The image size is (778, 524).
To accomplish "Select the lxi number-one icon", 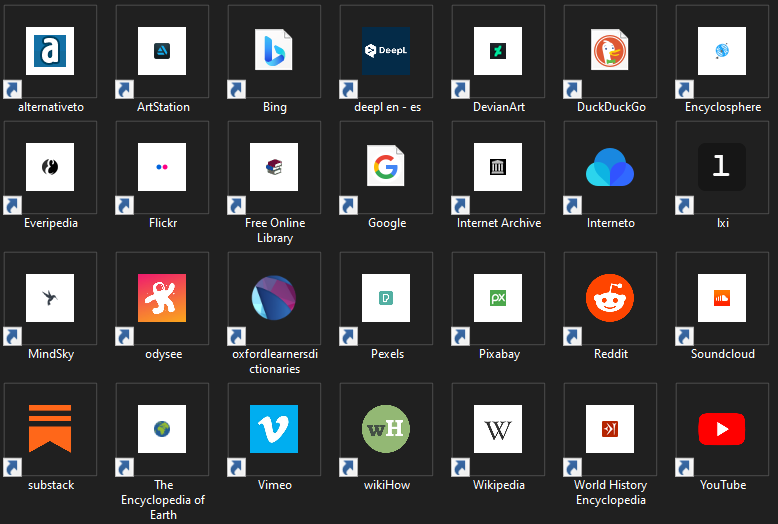I will click(722, 167).
